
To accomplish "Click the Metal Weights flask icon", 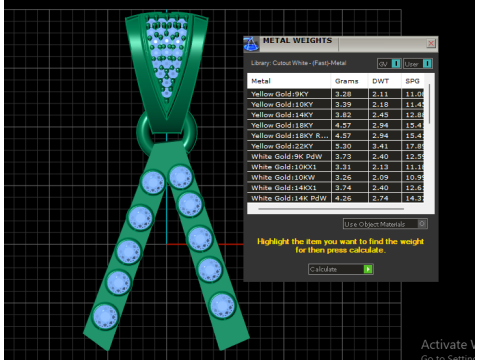I will click(251, 44).
